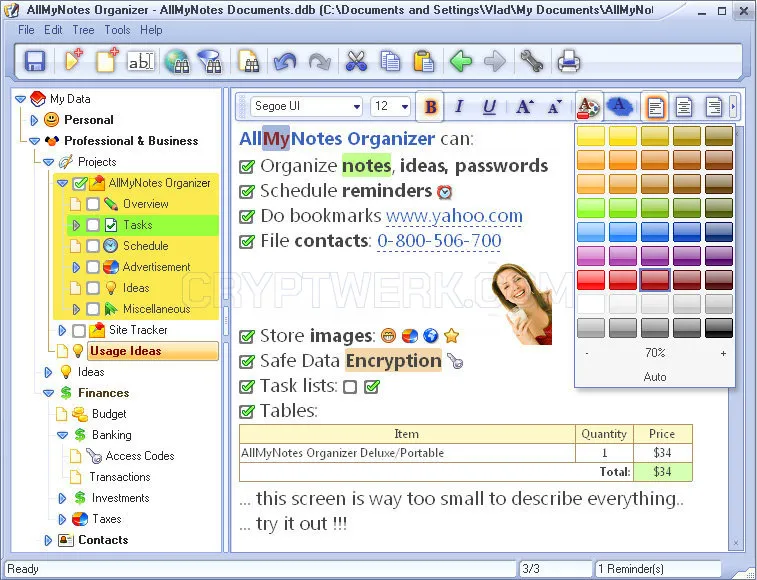This screenshot has height=580, width=757.
Task: Click the filter funnel binoculars icon
Action: tap(210, 62)
